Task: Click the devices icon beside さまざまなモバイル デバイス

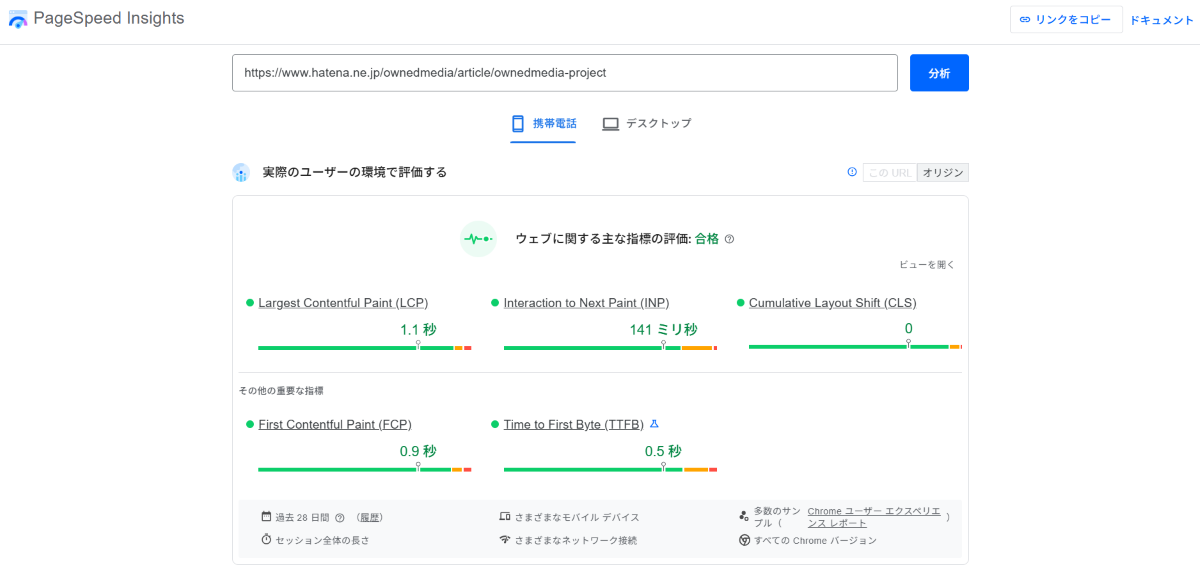Action: point(505,517)
